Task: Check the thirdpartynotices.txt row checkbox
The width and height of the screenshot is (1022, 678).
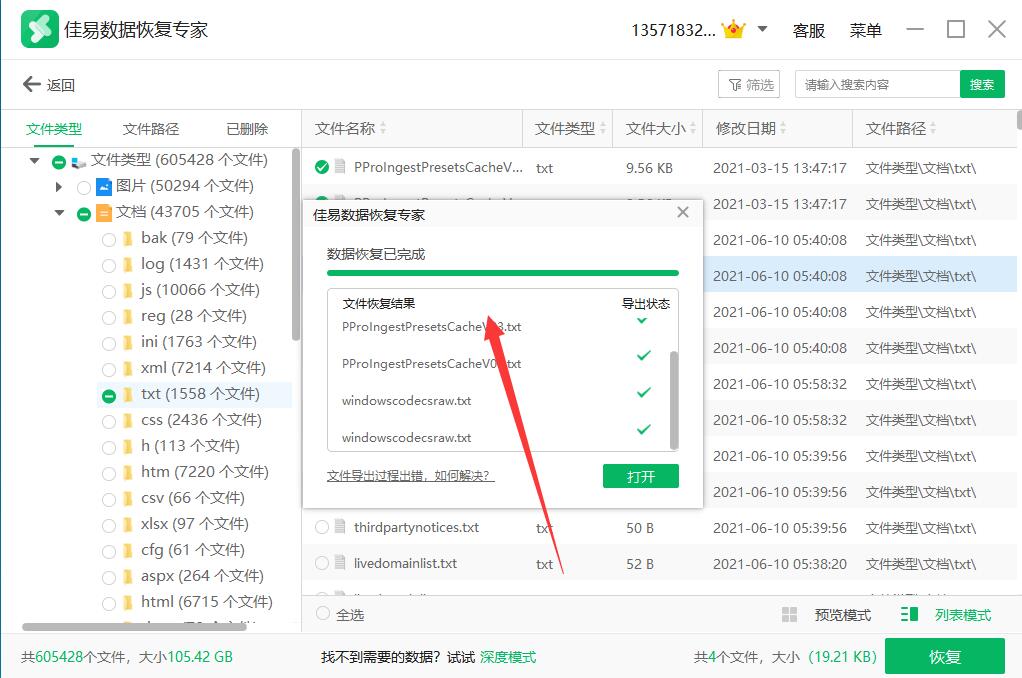Action: click(322, 527)
